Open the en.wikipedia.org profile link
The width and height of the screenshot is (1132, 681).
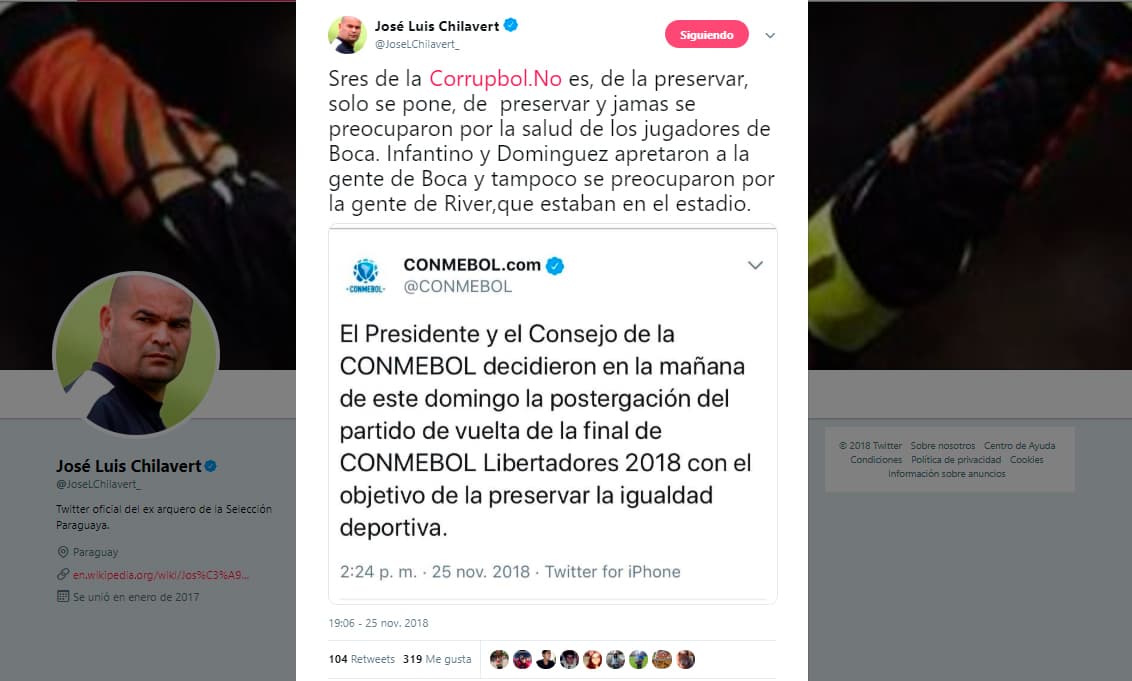[x=160, y=575]
